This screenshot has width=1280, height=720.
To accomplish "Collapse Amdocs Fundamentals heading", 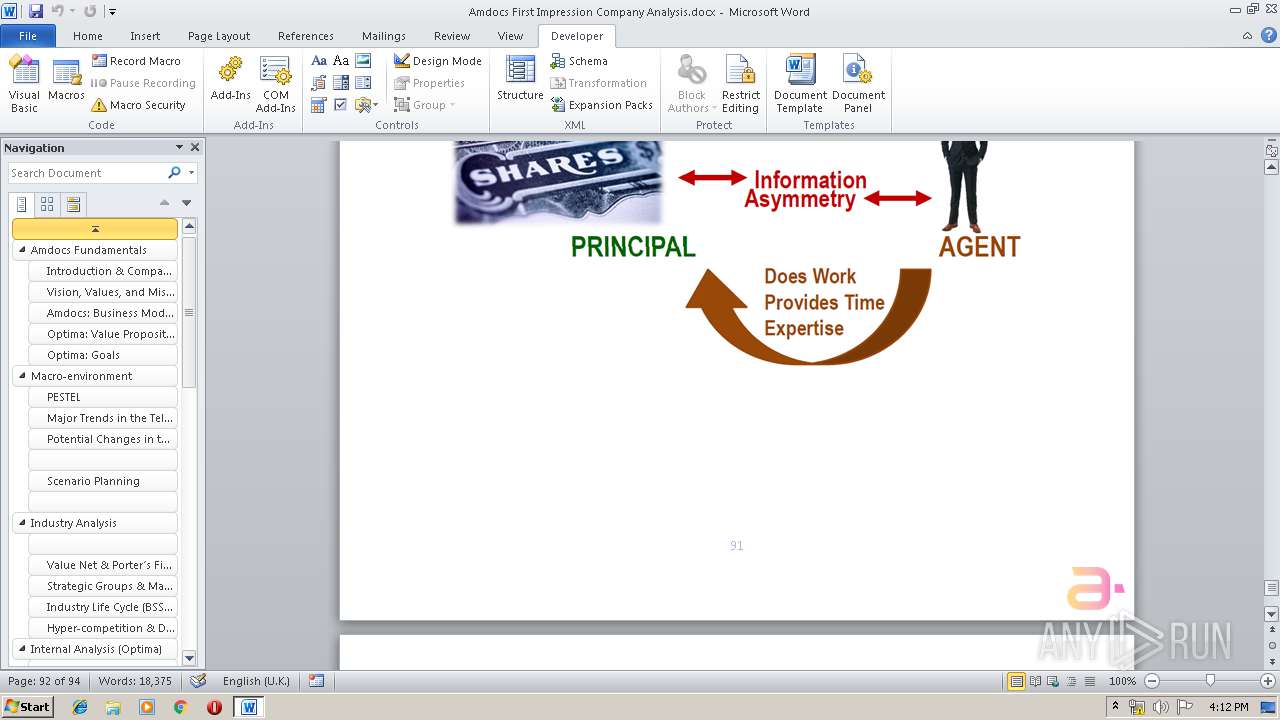I will tap(22, 250).
